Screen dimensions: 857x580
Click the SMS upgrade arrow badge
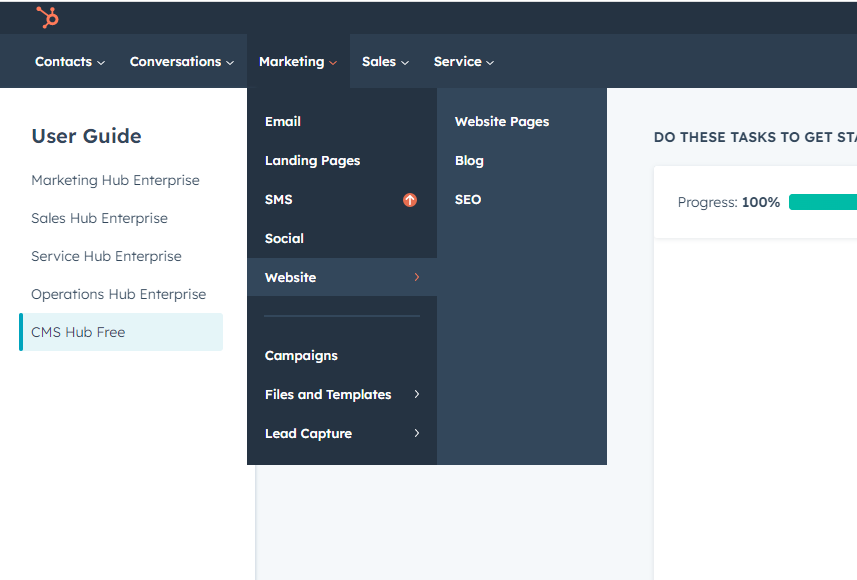(410, 200)
